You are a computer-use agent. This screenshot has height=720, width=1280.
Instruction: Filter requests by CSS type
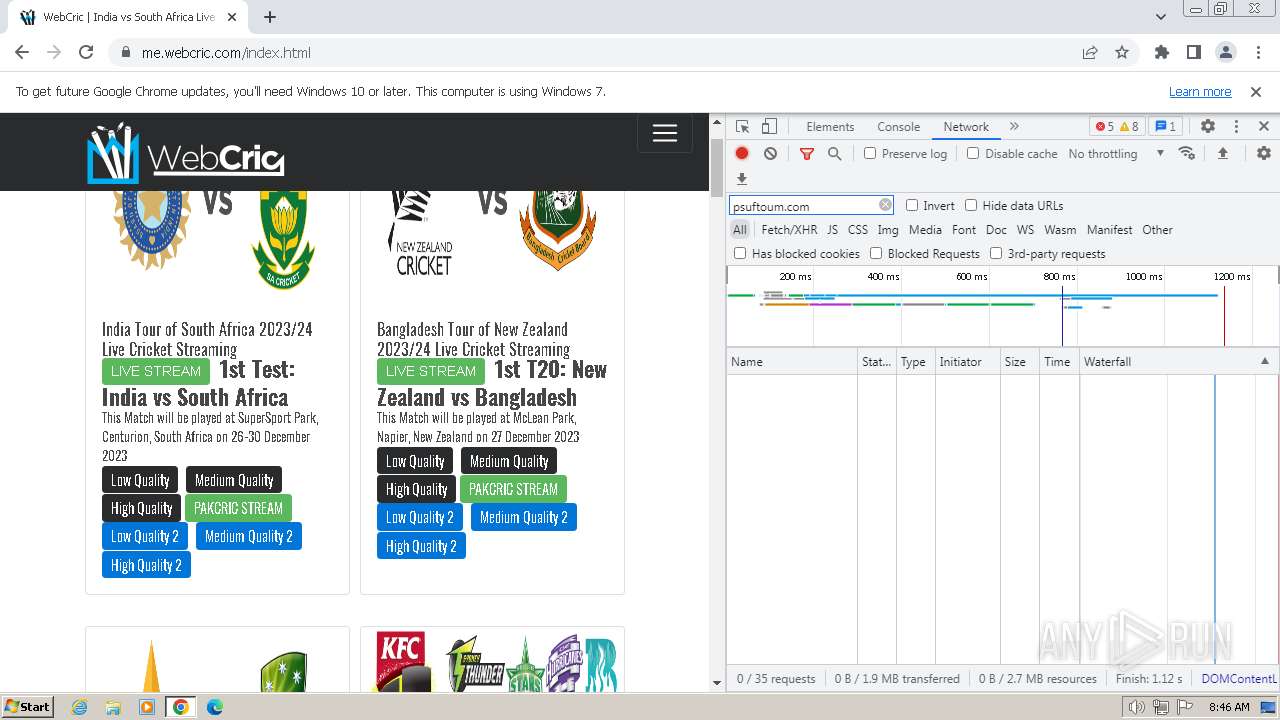pos(858,230)
